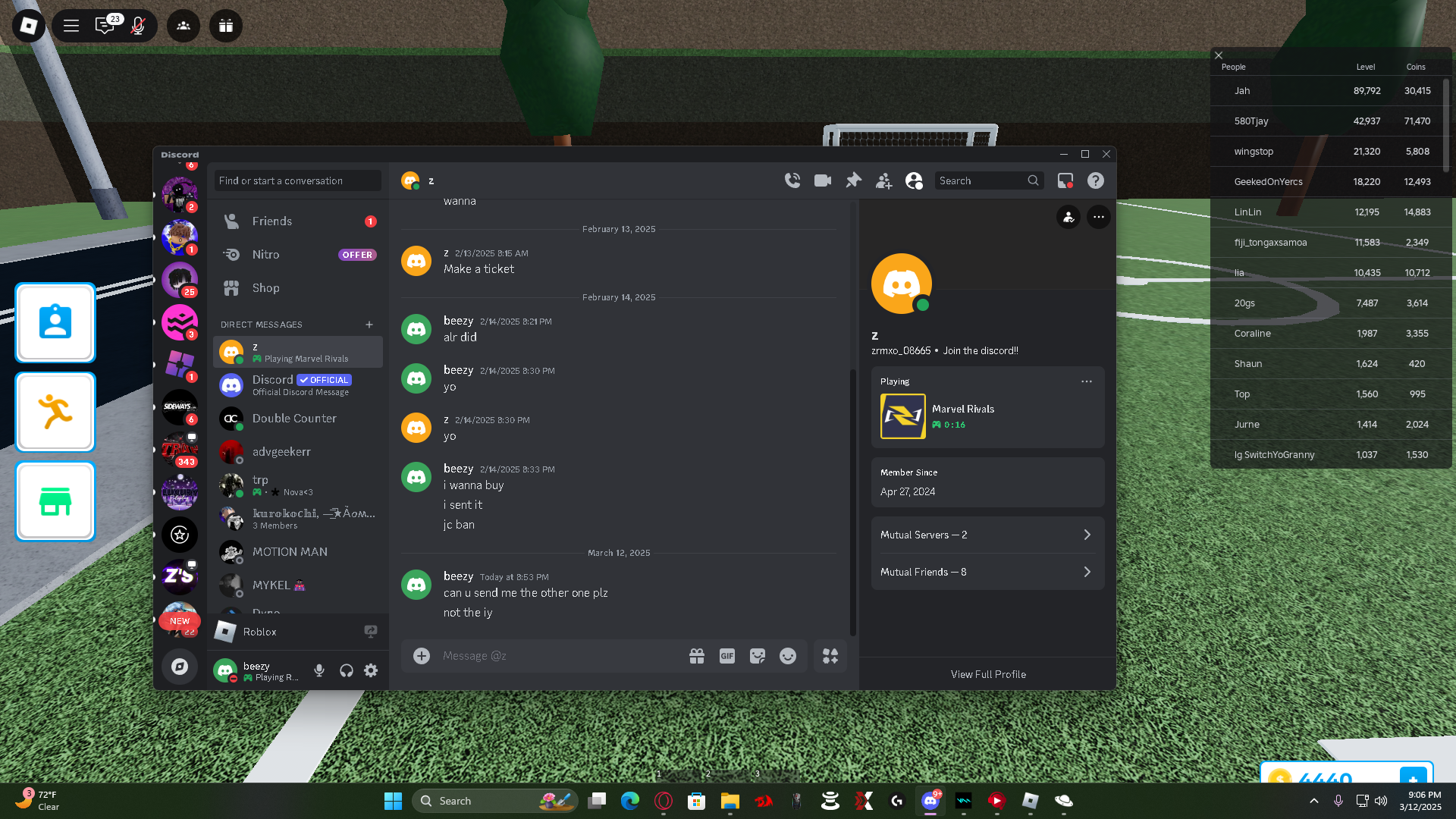Open the sticker picker
This screenshot has width=1456, height=819.
(758, 656)
